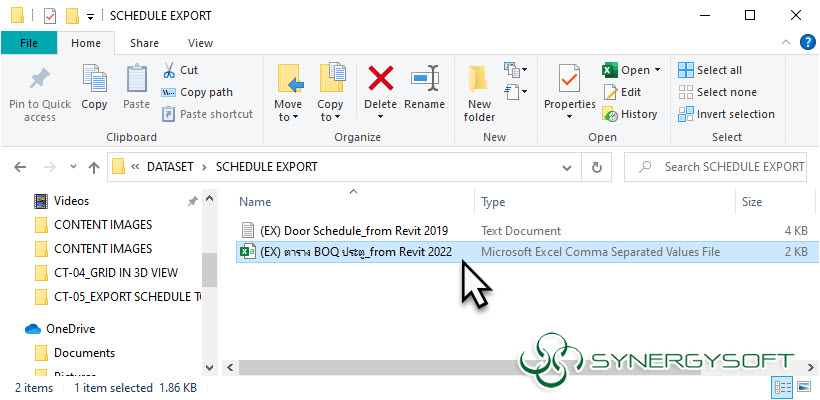The width and height of the screenshot is (820, 400).
Task: Click the Forward navigation arrow
Action: pyautogui.click(x=49, y=167)
